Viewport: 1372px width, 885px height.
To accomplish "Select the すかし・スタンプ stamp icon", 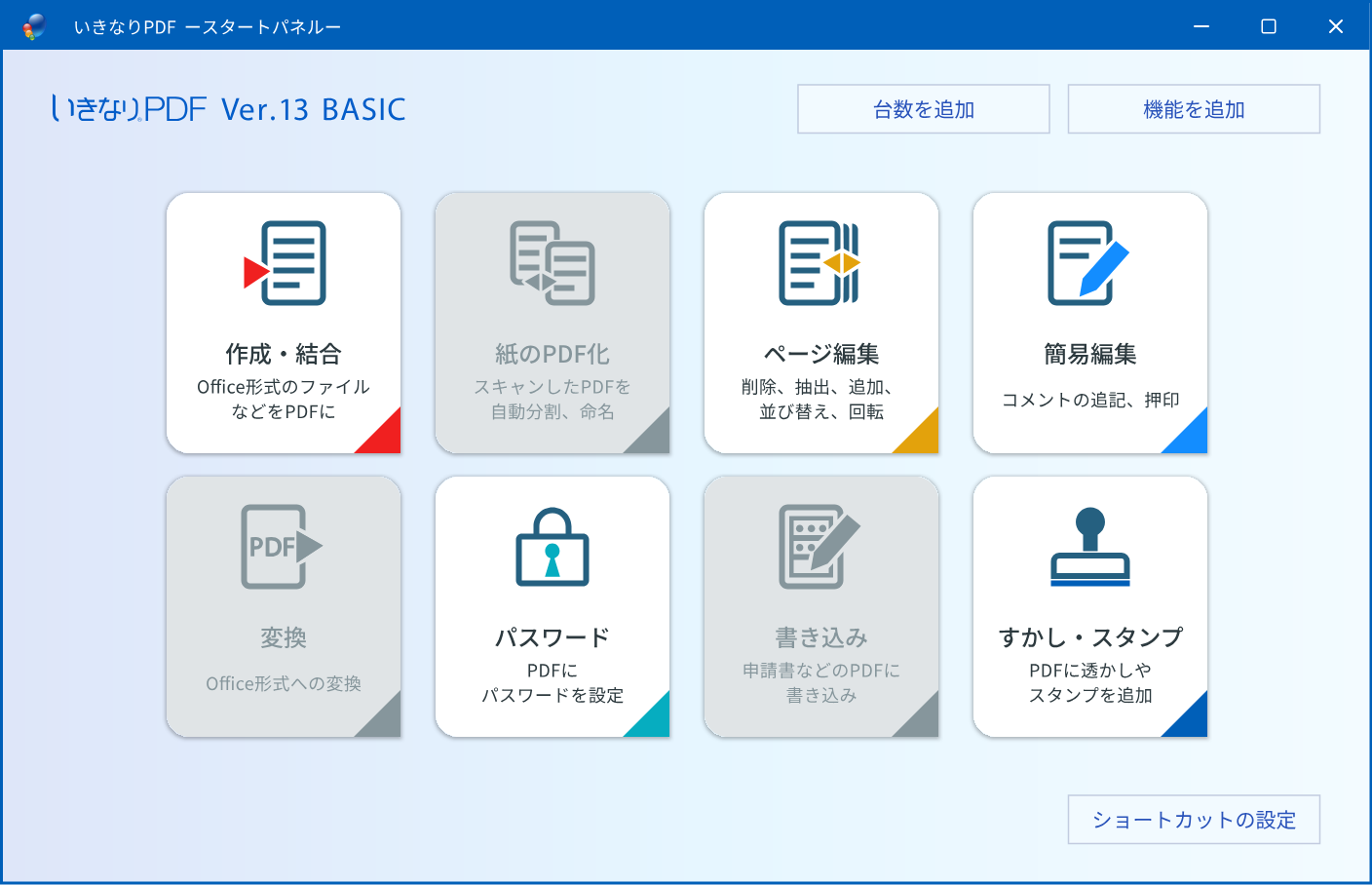I will [1089, 547].
